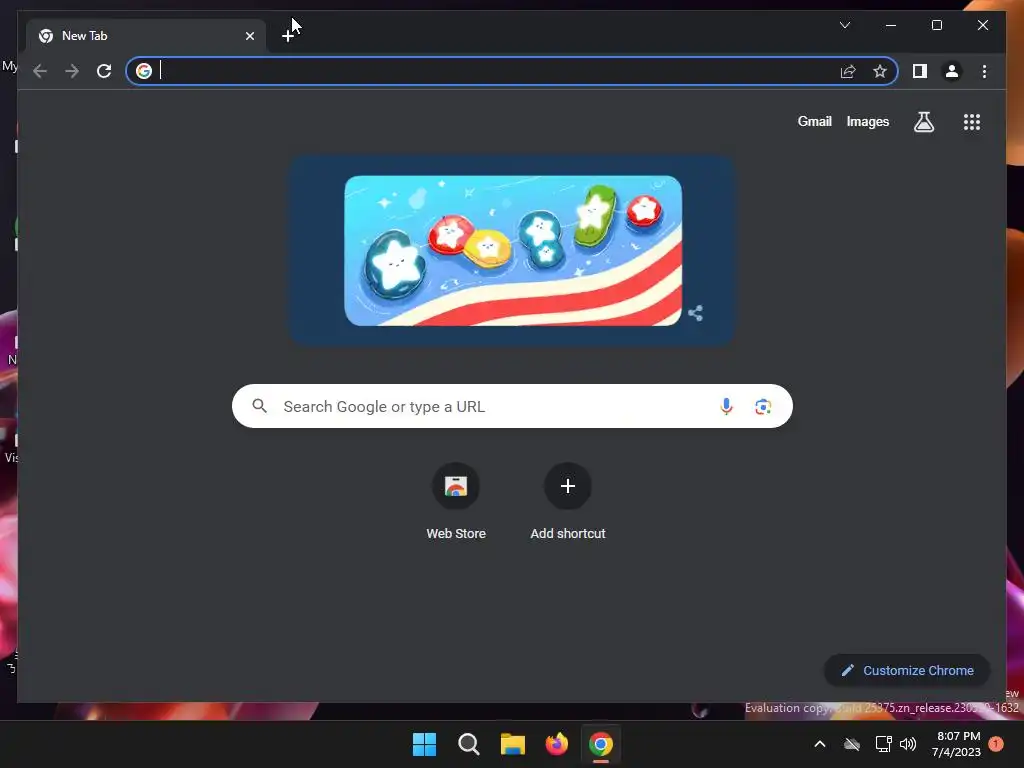
Task: Close the New Tab tab
Action: (249, 36)
